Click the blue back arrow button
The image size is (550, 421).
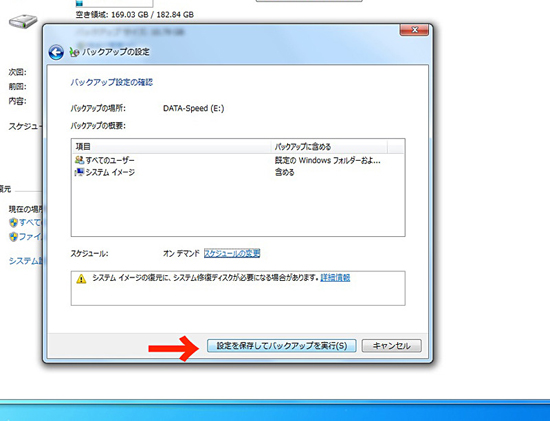click(x=56, y=53)
